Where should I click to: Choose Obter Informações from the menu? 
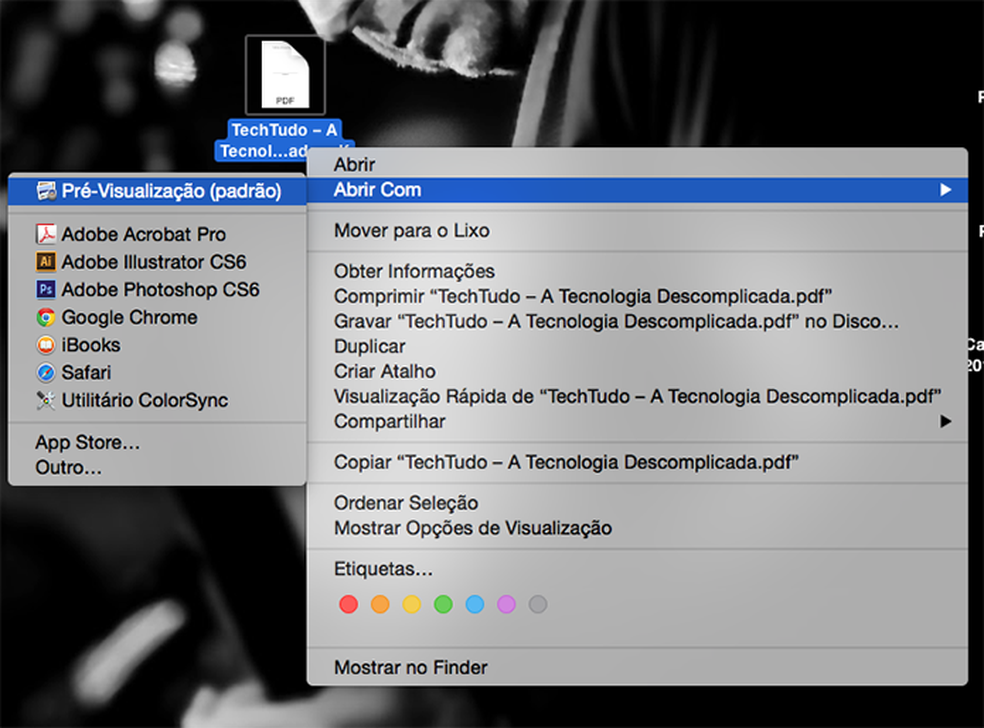(x=413, y=271)
